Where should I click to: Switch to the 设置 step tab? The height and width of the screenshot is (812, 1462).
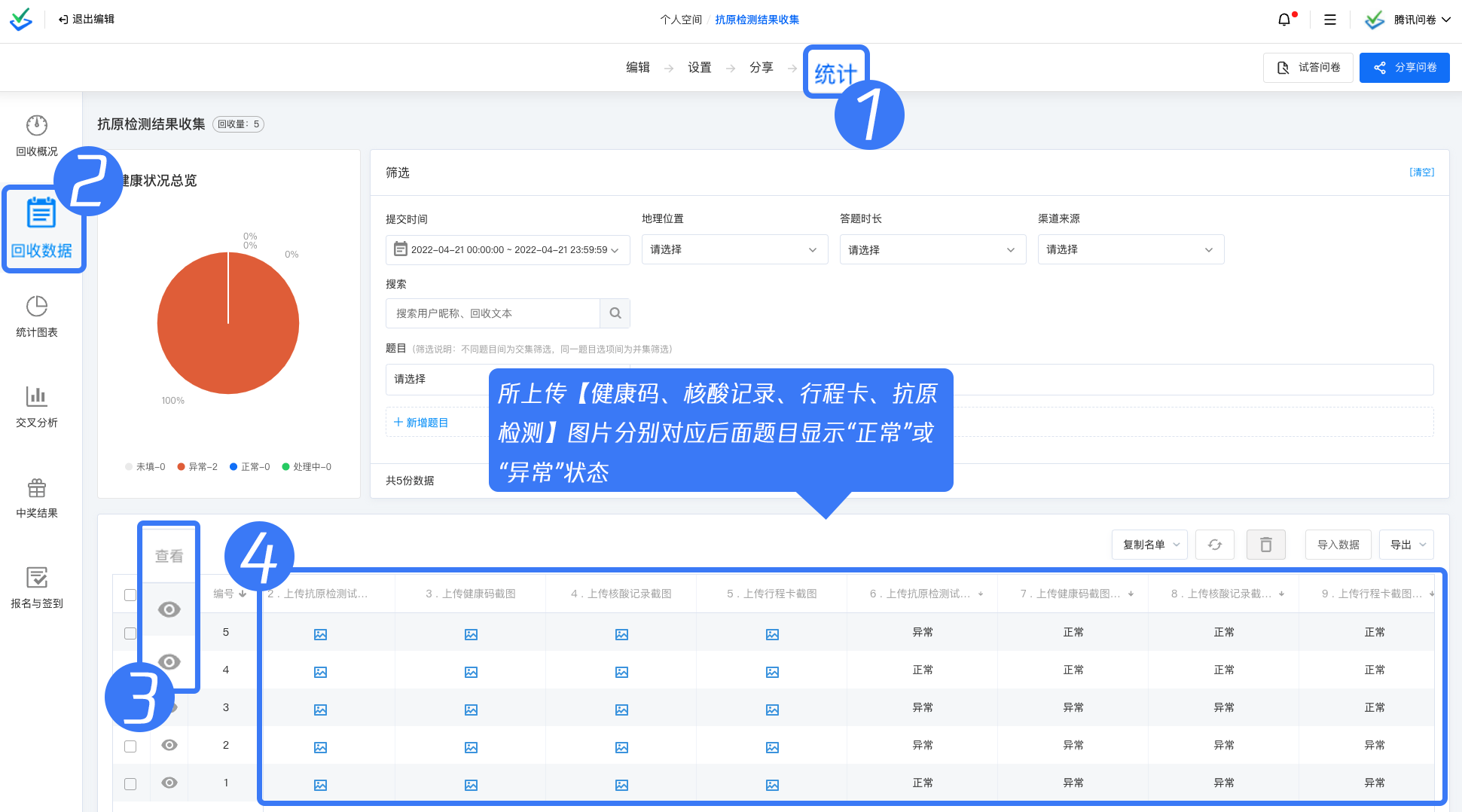click(700, 68)
